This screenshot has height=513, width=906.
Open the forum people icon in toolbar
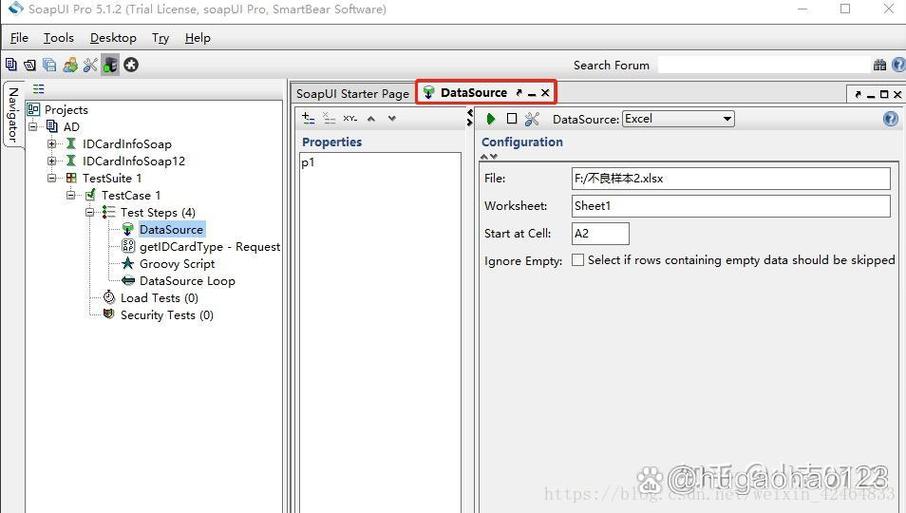click(70, 65)
